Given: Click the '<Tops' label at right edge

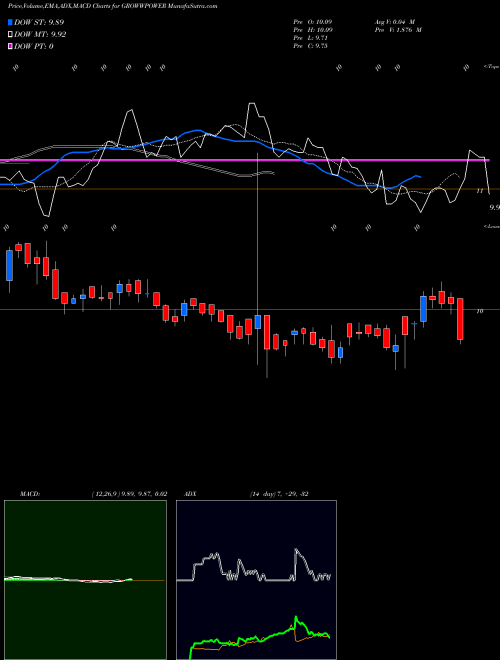Looking at the screenshot, I should (491, 67).
